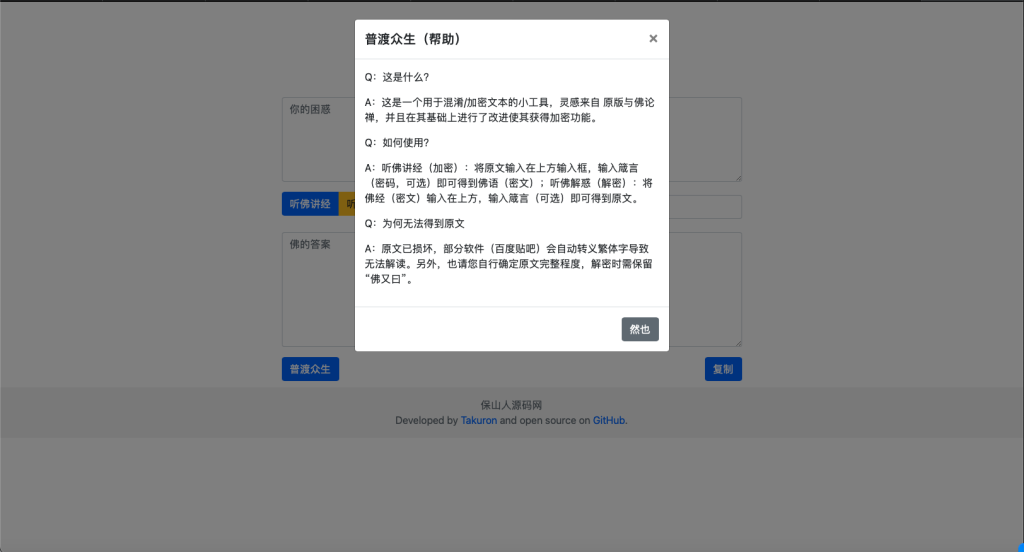Click the resize handle of the 佛的答案 text area
The image size is (1024, 552).
[x=738, y=343]
